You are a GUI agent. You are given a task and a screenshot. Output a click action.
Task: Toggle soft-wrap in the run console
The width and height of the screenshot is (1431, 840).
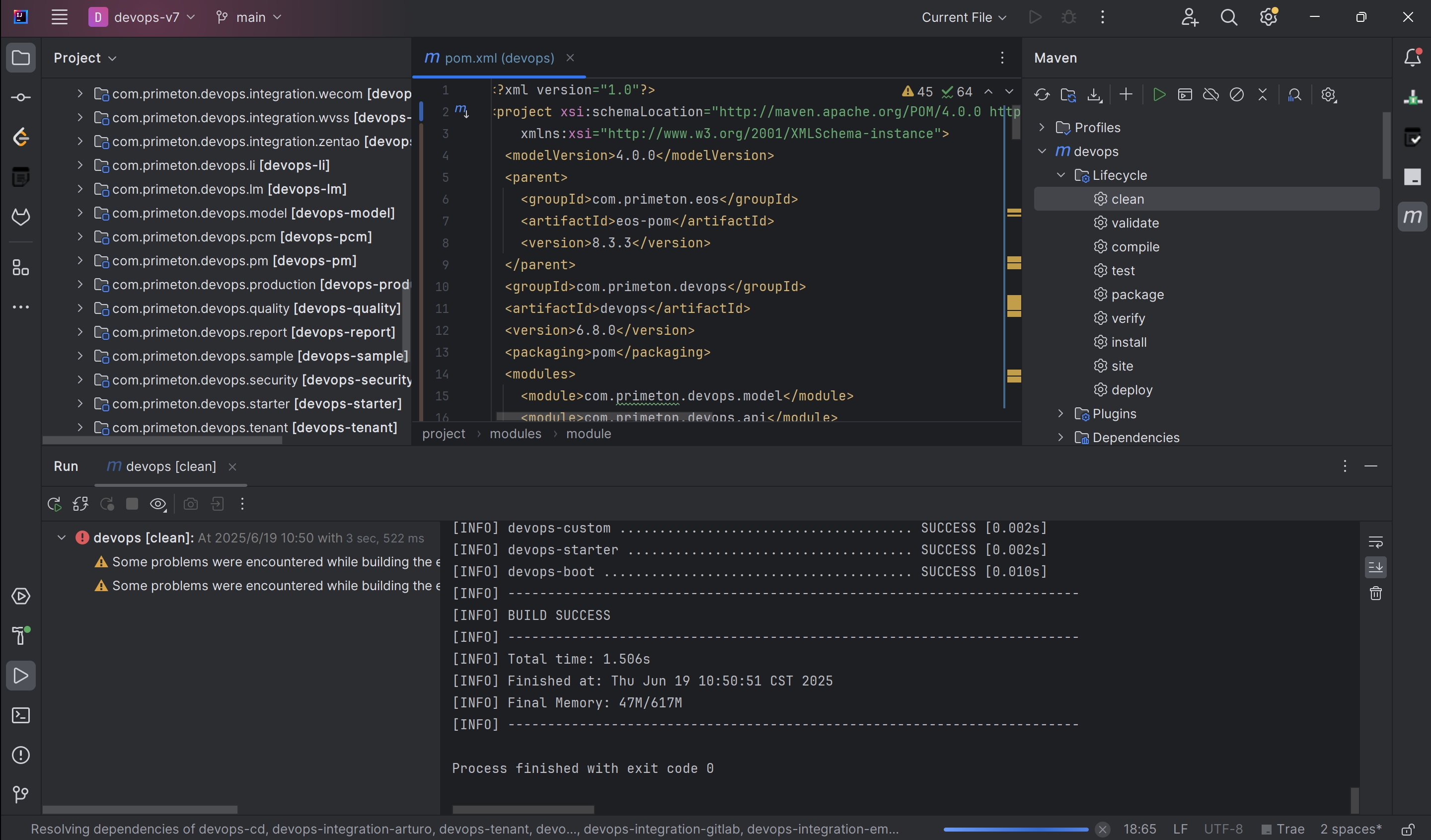coord(1375,541)
